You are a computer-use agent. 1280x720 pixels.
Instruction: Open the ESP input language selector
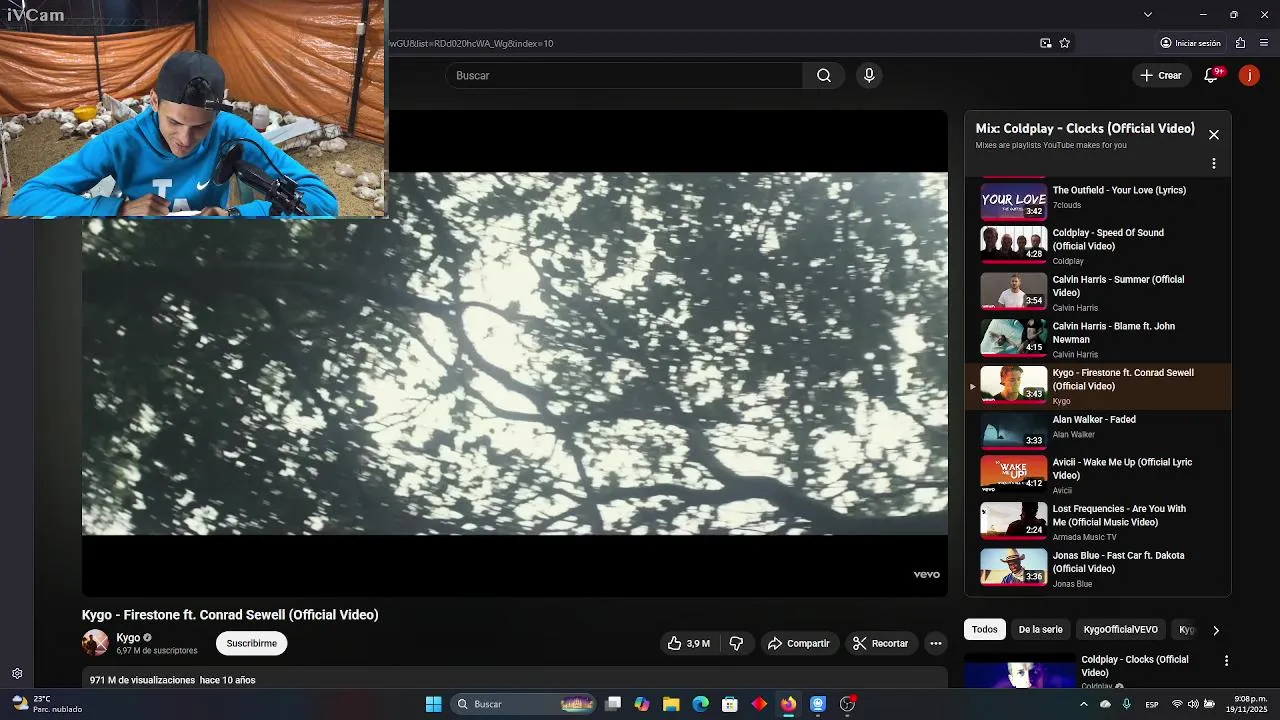click(x=1152, y=705)
